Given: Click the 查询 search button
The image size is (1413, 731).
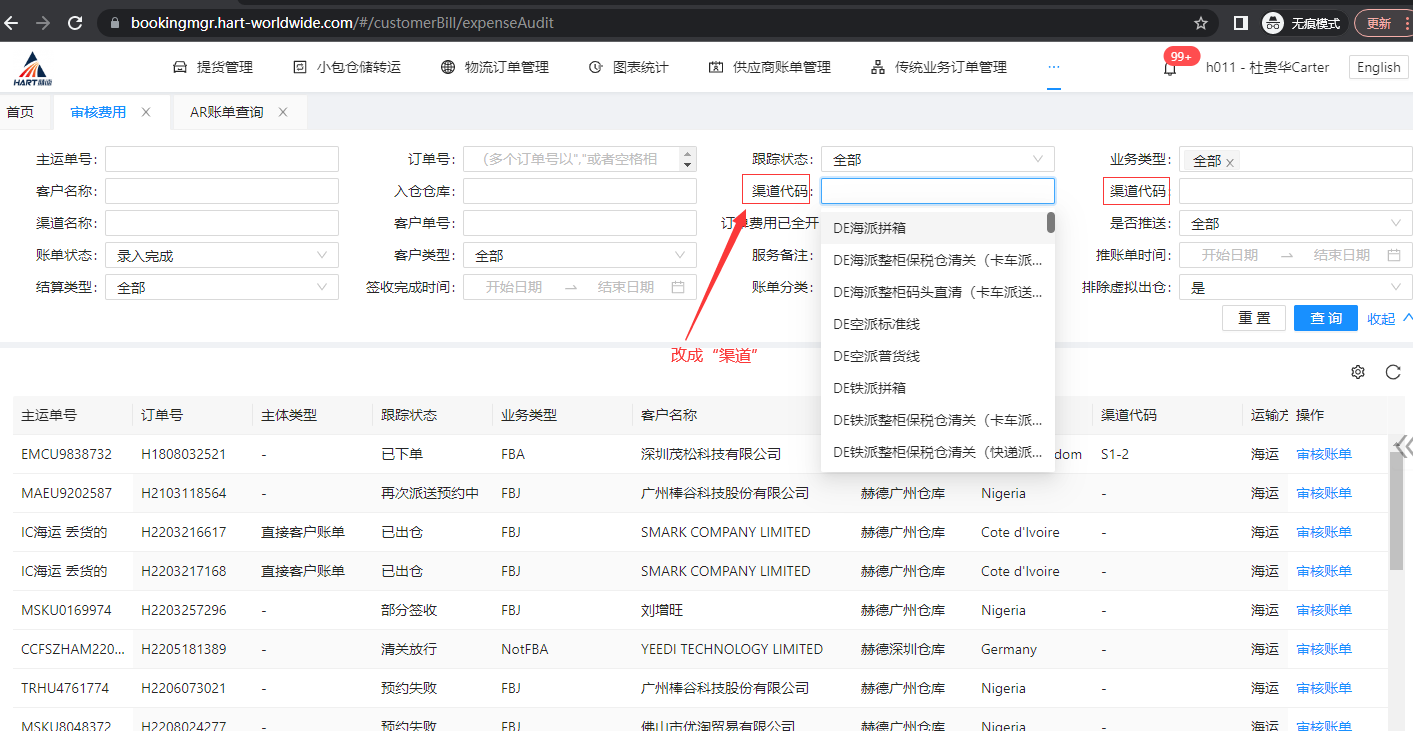Looking at the screenshot, I should (x=1326, y=318).
